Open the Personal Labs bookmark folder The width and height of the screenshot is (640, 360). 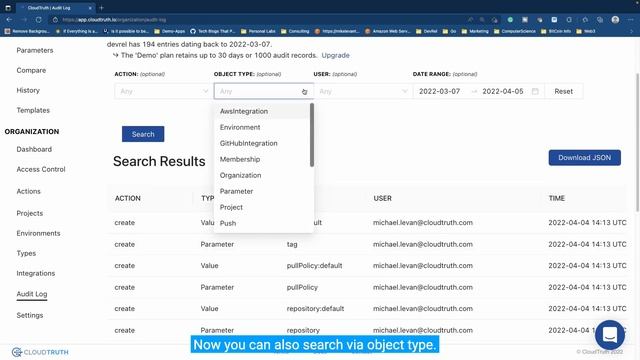pyautogui.click(x=258, y=31)
